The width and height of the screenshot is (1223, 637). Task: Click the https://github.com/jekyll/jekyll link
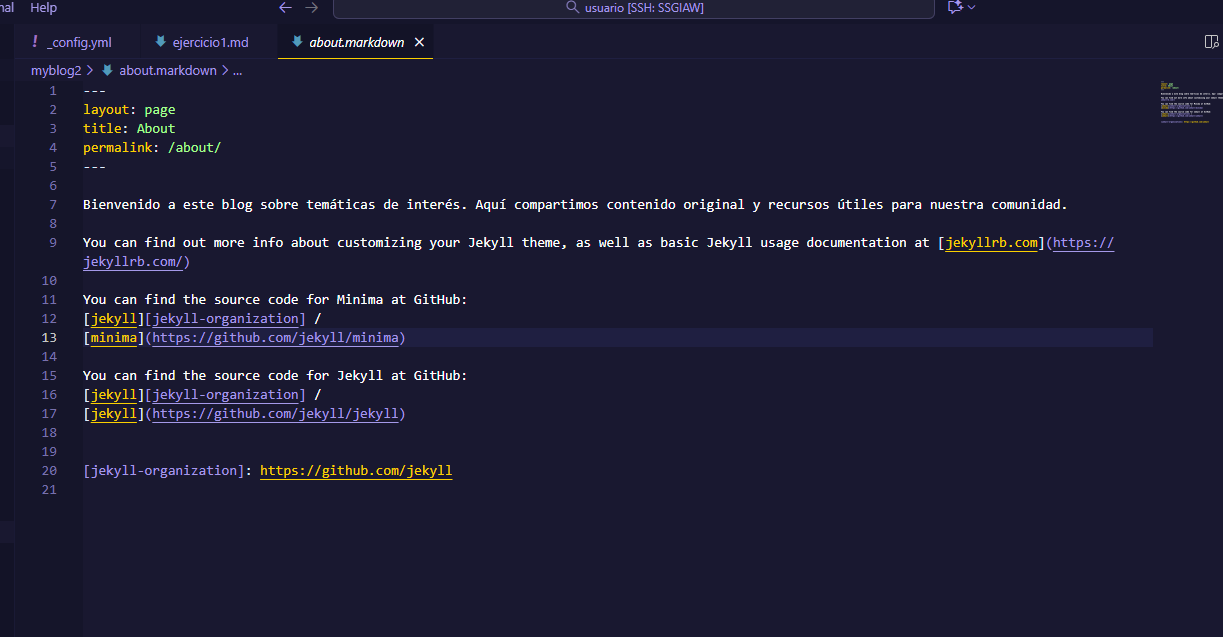click(x=276, y=414)
